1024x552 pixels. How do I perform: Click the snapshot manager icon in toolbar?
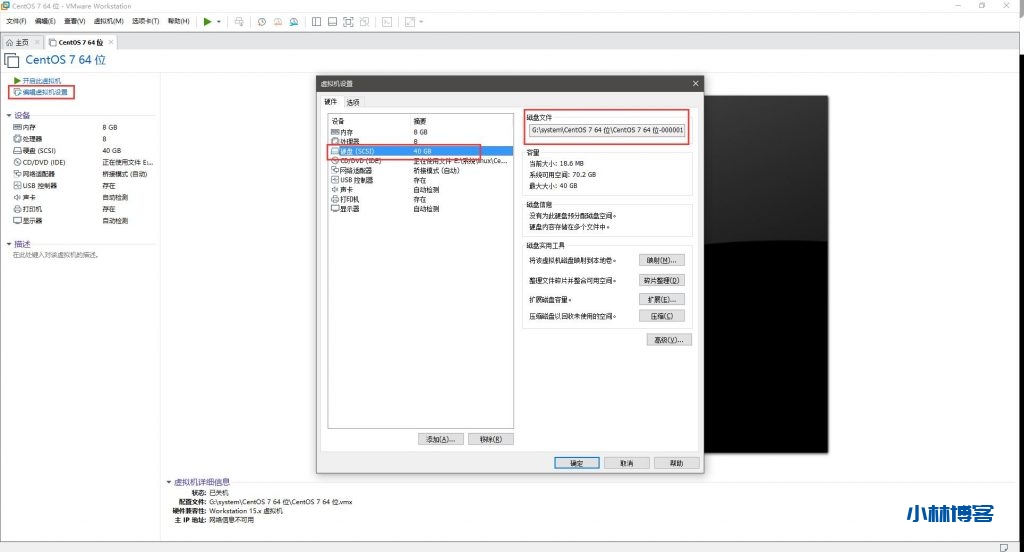[x=294, y=21]
